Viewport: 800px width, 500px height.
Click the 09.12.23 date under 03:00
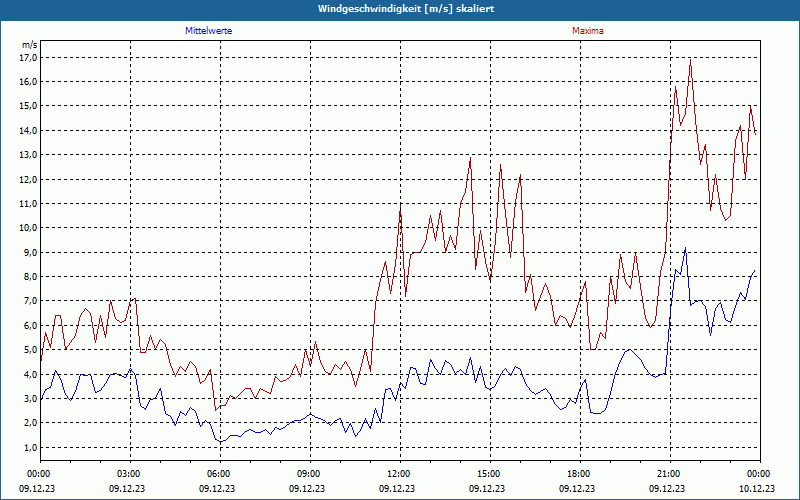pos(127,488)
